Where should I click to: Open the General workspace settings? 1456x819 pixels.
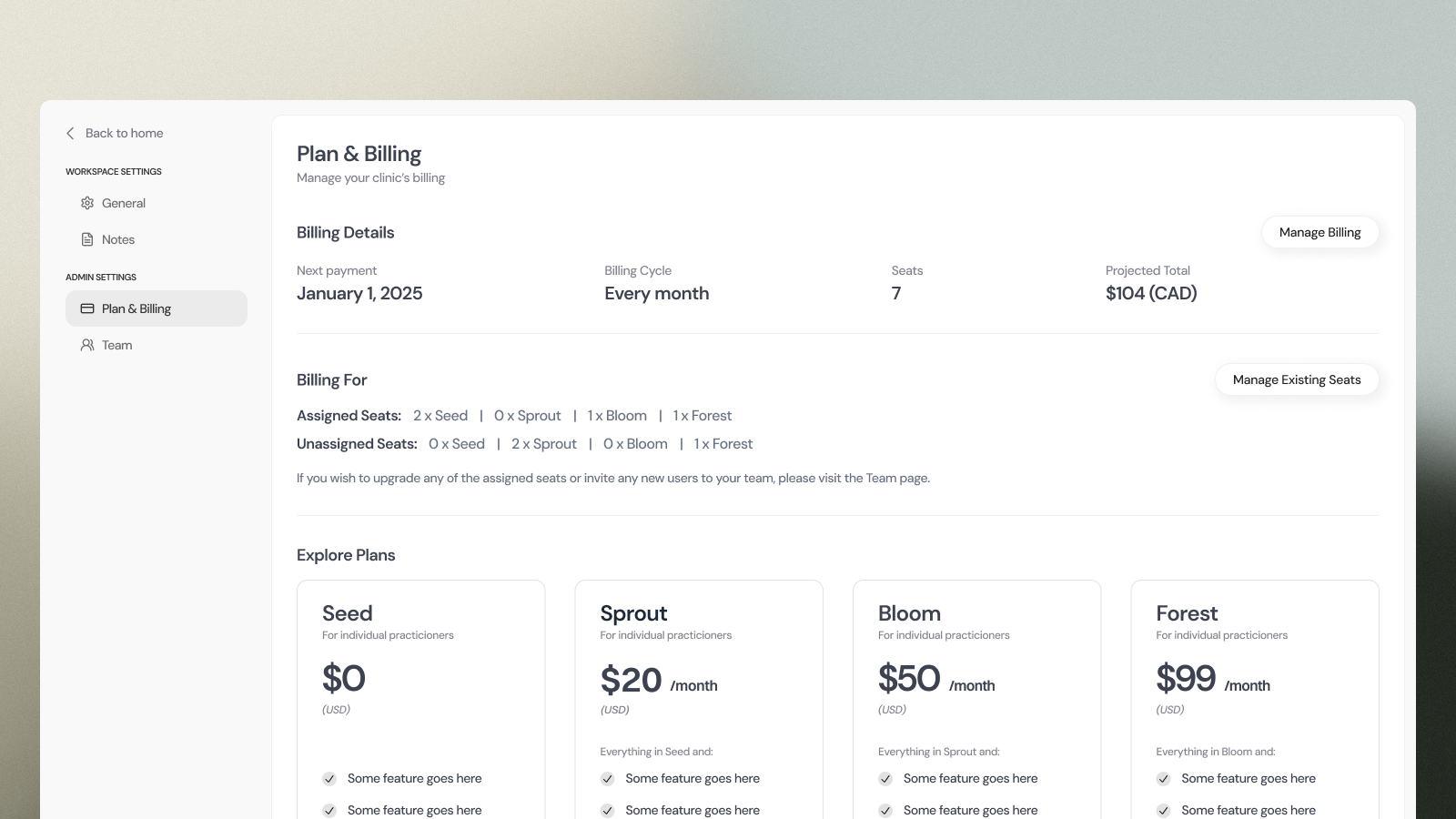(124, 203)
